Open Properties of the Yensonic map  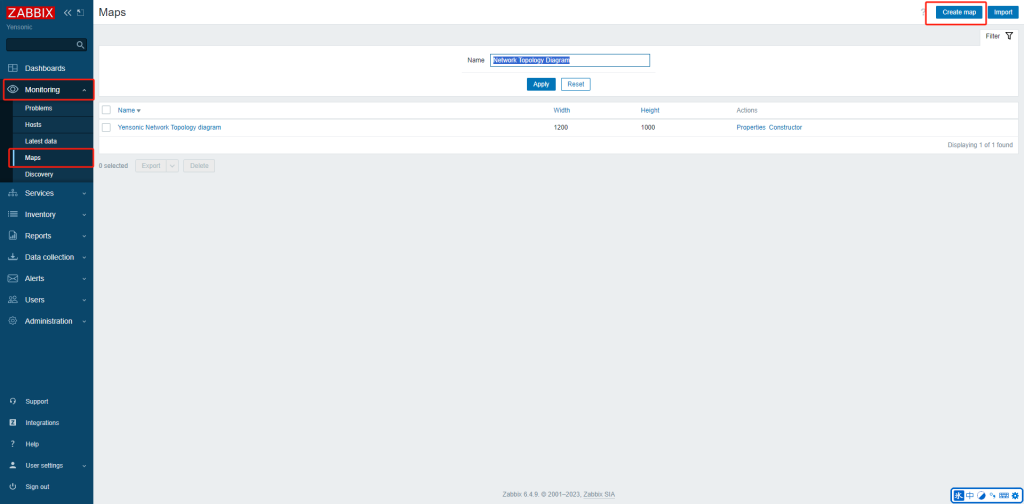tap(751, 127)
